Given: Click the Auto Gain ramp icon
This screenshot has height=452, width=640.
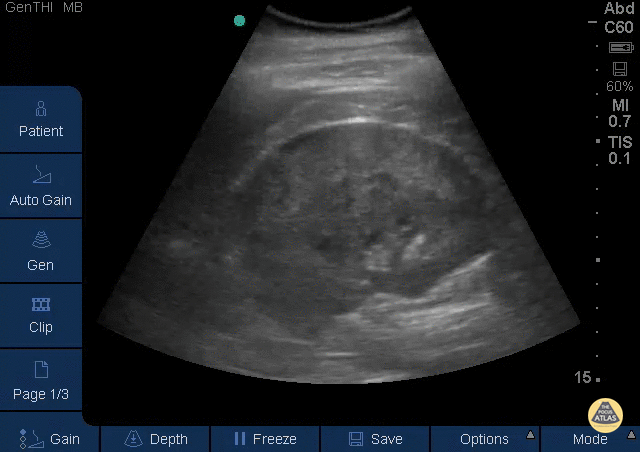Looking at the screenshot, I should [42, 174].
